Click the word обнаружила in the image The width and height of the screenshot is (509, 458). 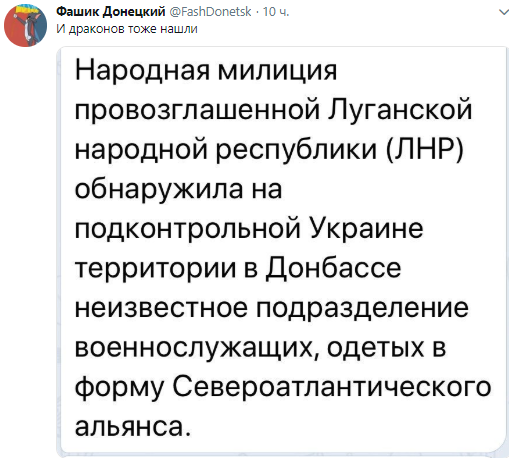(159, 190)
